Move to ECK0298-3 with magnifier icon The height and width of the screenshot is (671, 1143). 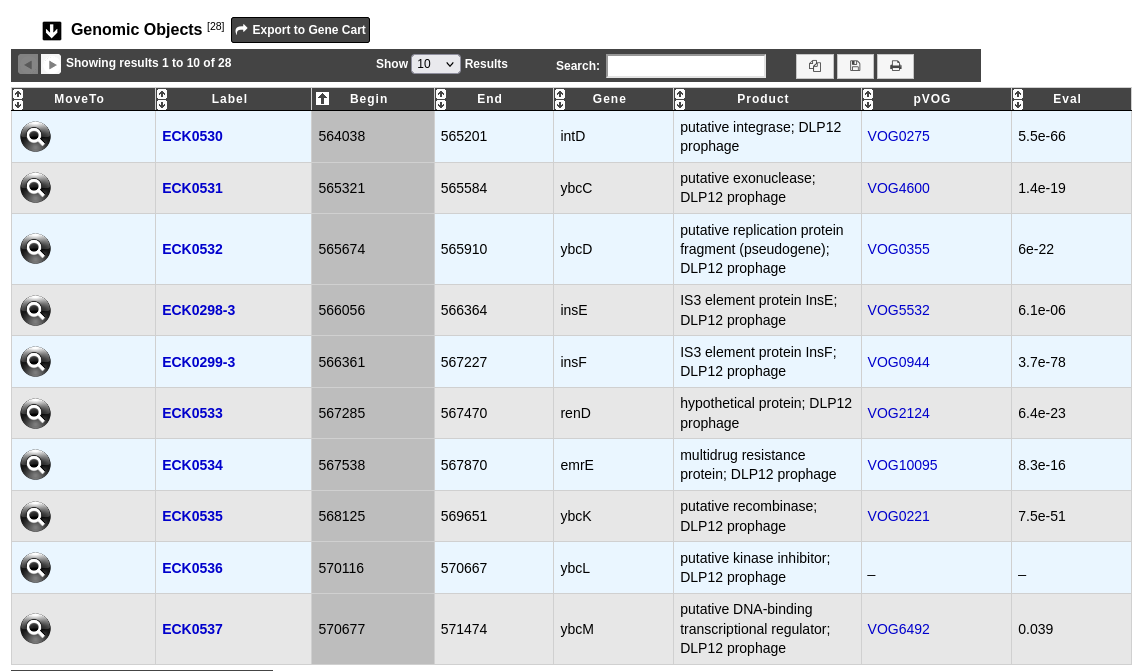point(35,310)
